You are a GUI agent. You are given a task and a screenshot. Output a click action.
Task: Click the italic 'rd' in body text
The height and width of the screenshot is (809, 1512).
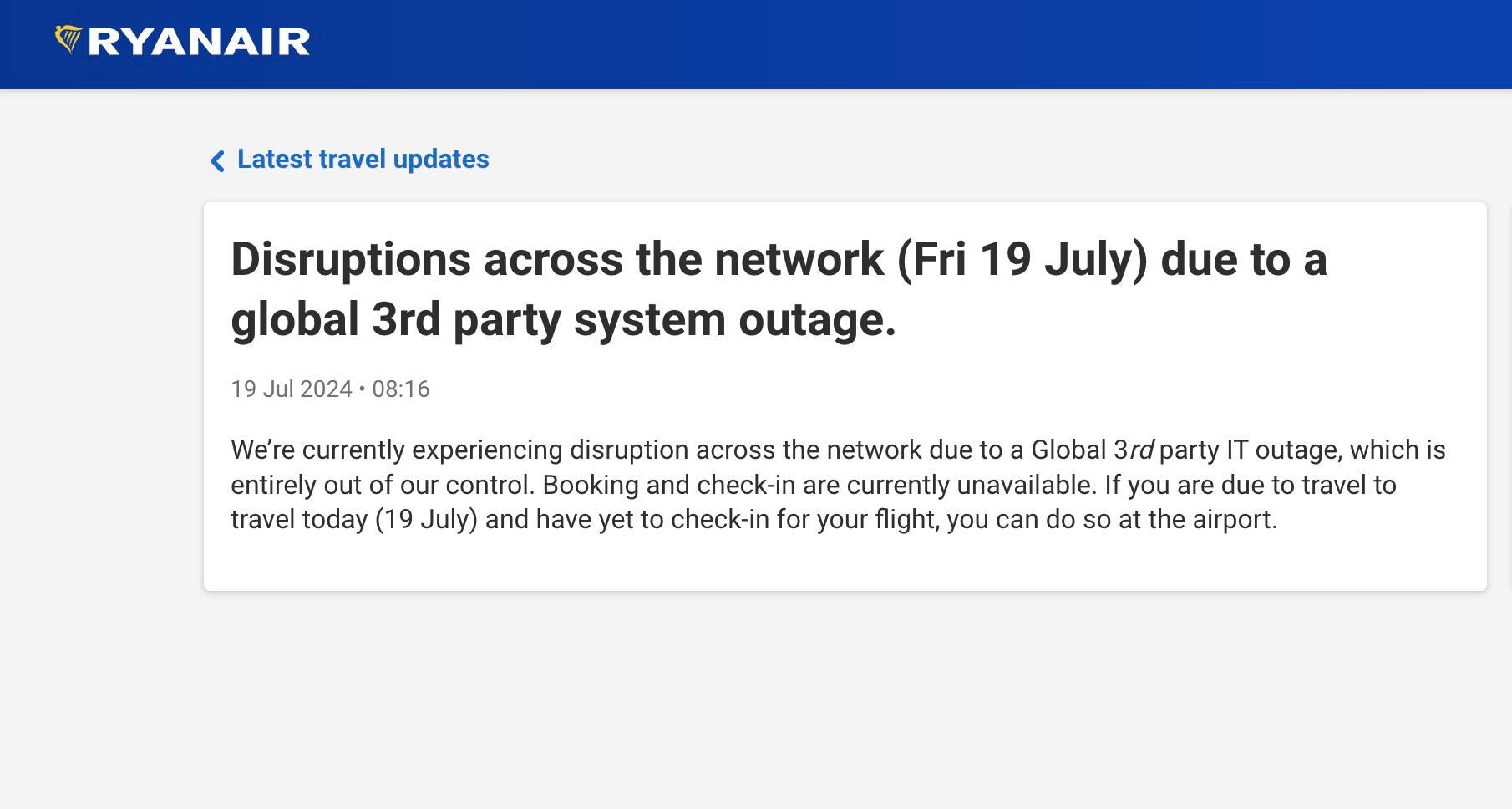point(1141,450)
